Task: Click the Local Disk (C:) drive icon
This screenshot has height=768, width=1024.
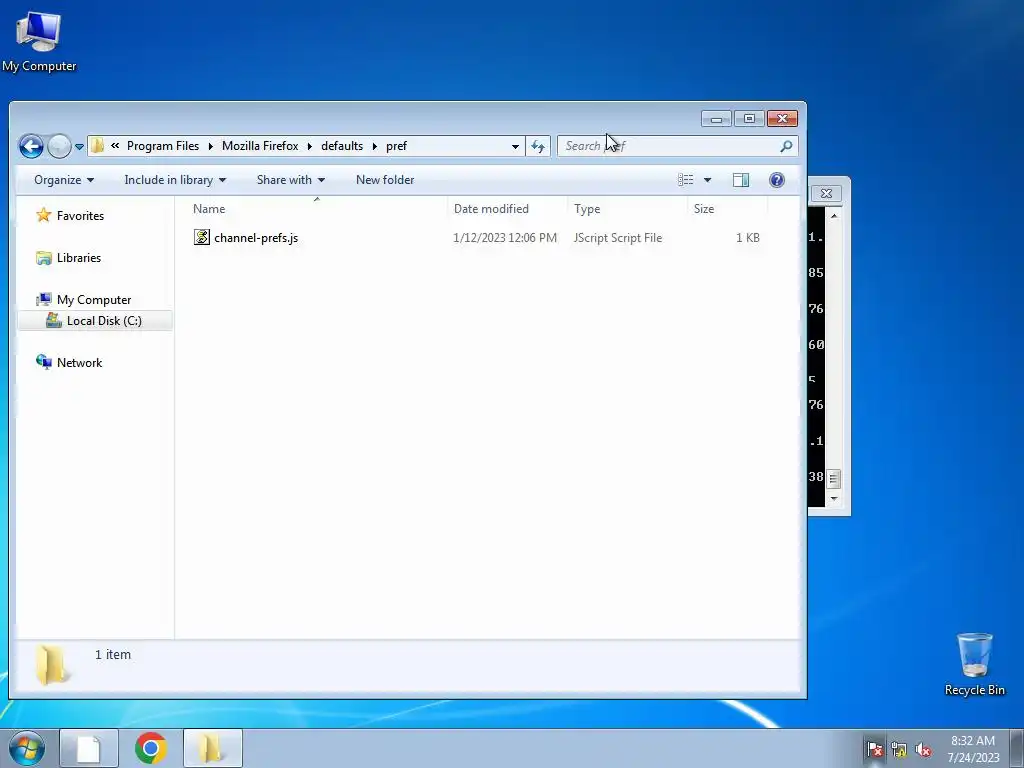Action: 54,320
